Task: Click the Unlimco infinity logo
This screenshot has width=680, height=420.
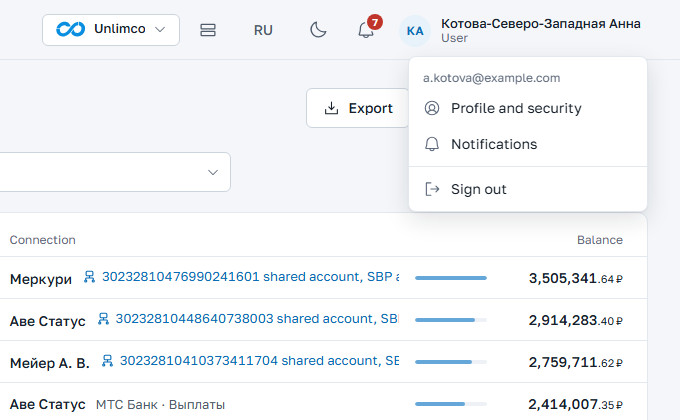Action: [70, 29]
